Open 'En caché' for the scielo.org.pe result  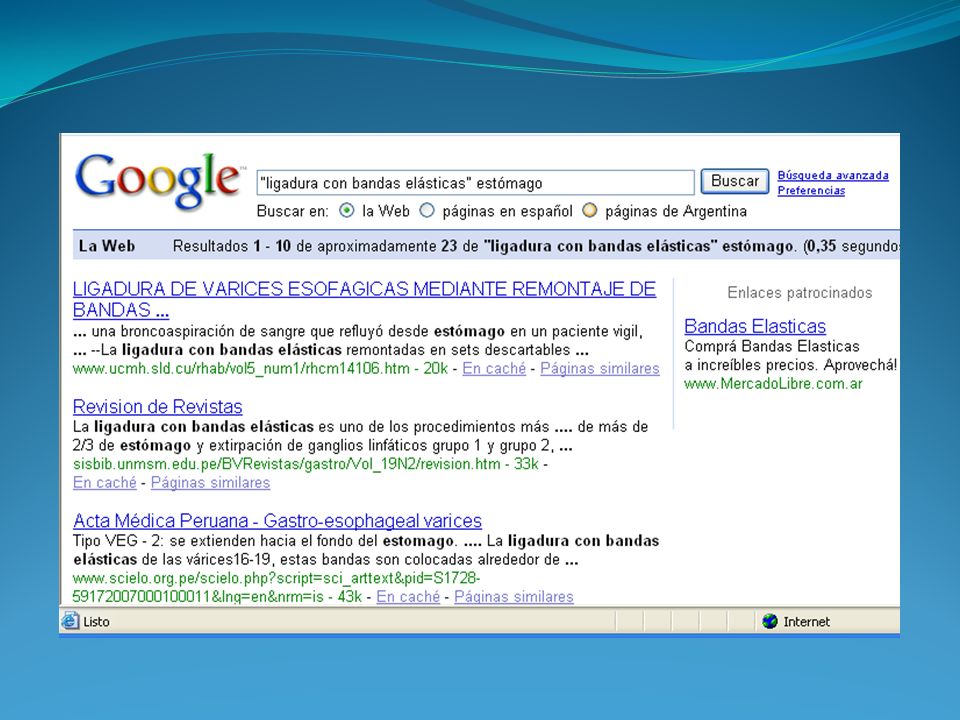[408, 596]
